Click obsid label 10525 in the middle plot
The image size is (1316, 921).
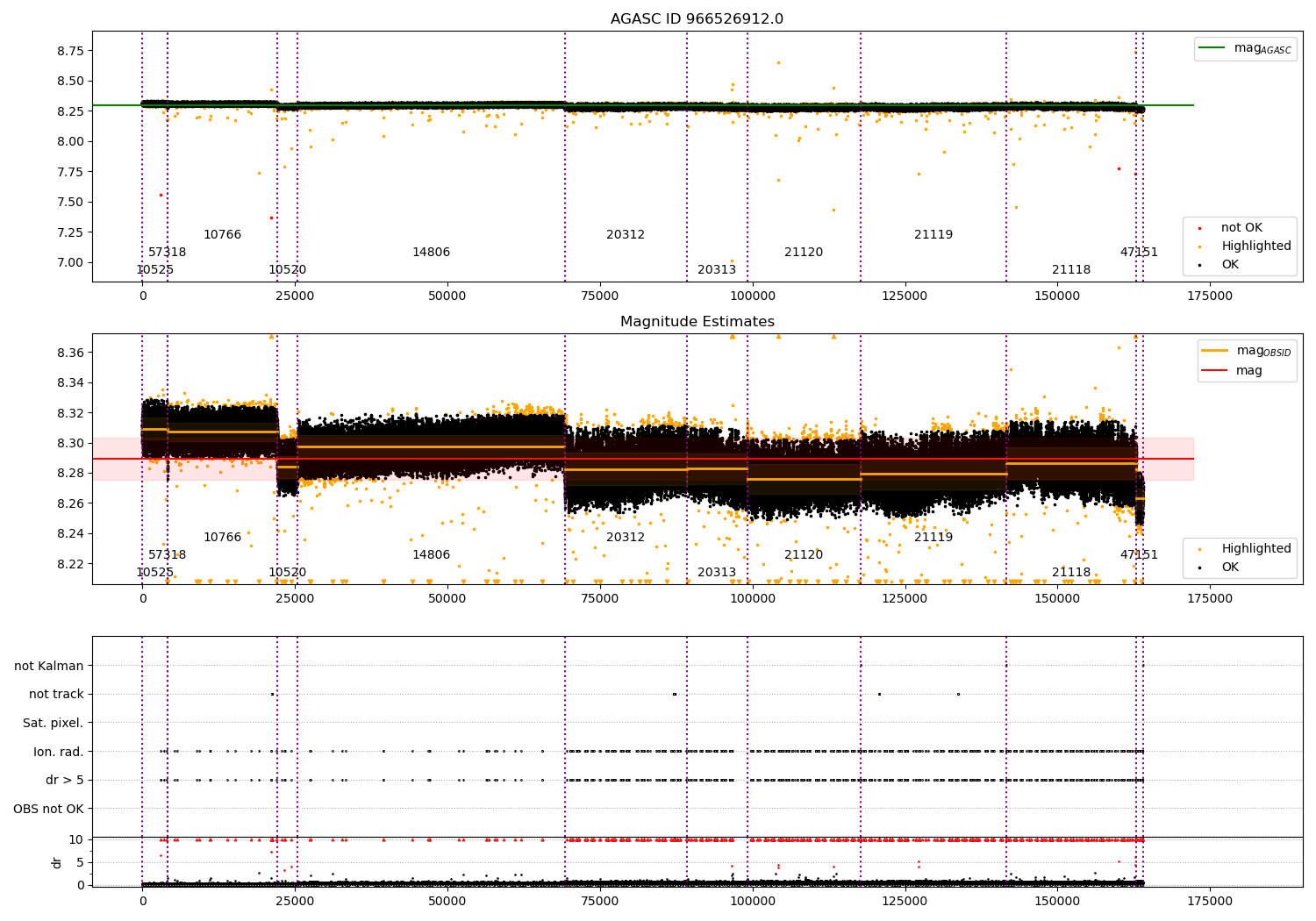coord(154,573)
